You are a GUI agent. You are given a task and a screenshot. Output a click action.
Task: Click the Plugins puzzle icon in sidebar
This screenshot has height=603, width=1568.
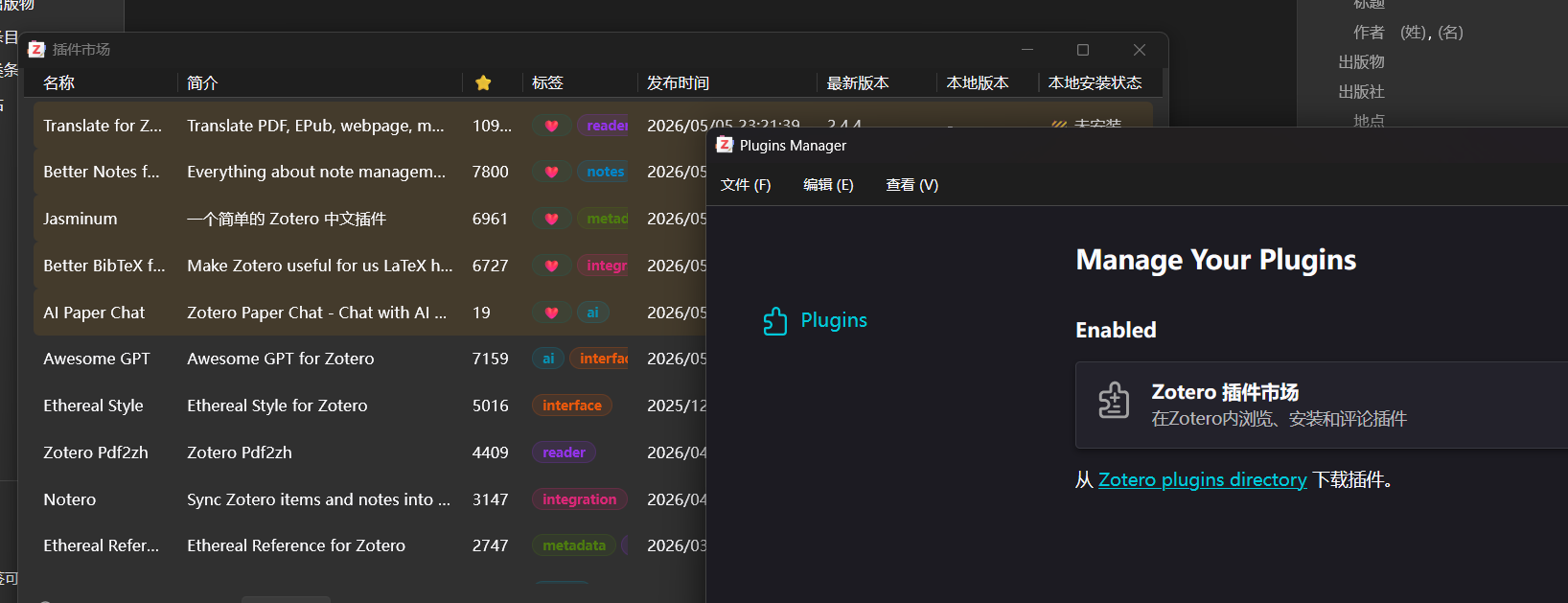[x=774, y=321]
